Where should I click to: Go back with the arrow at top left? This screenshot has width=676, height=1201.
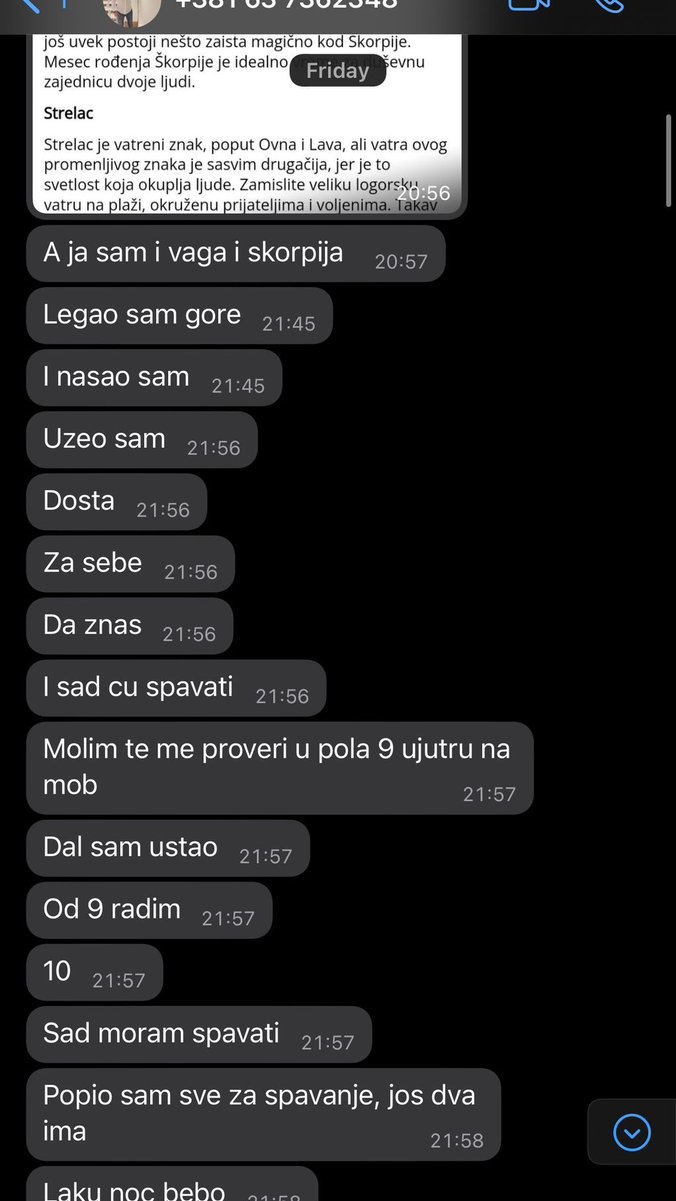[30, 5]
